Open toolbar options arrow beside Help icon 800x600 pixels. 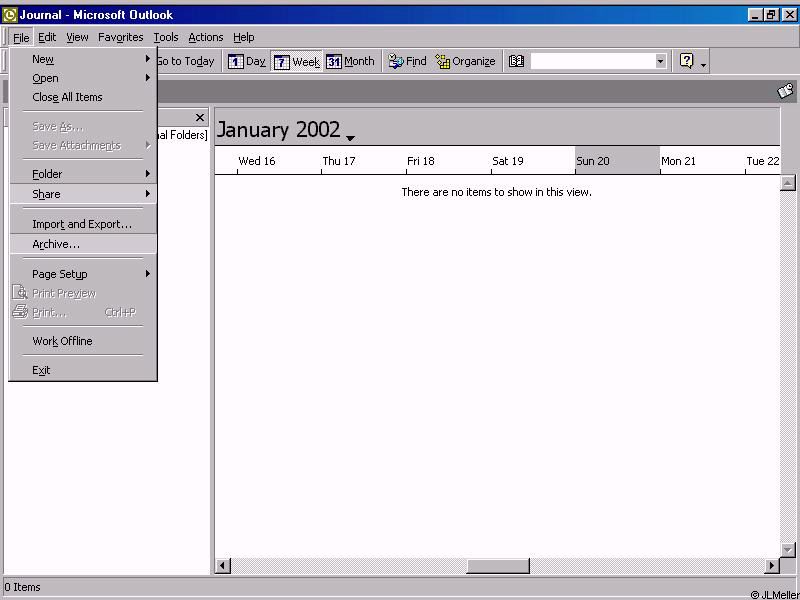tap(704, 64)
